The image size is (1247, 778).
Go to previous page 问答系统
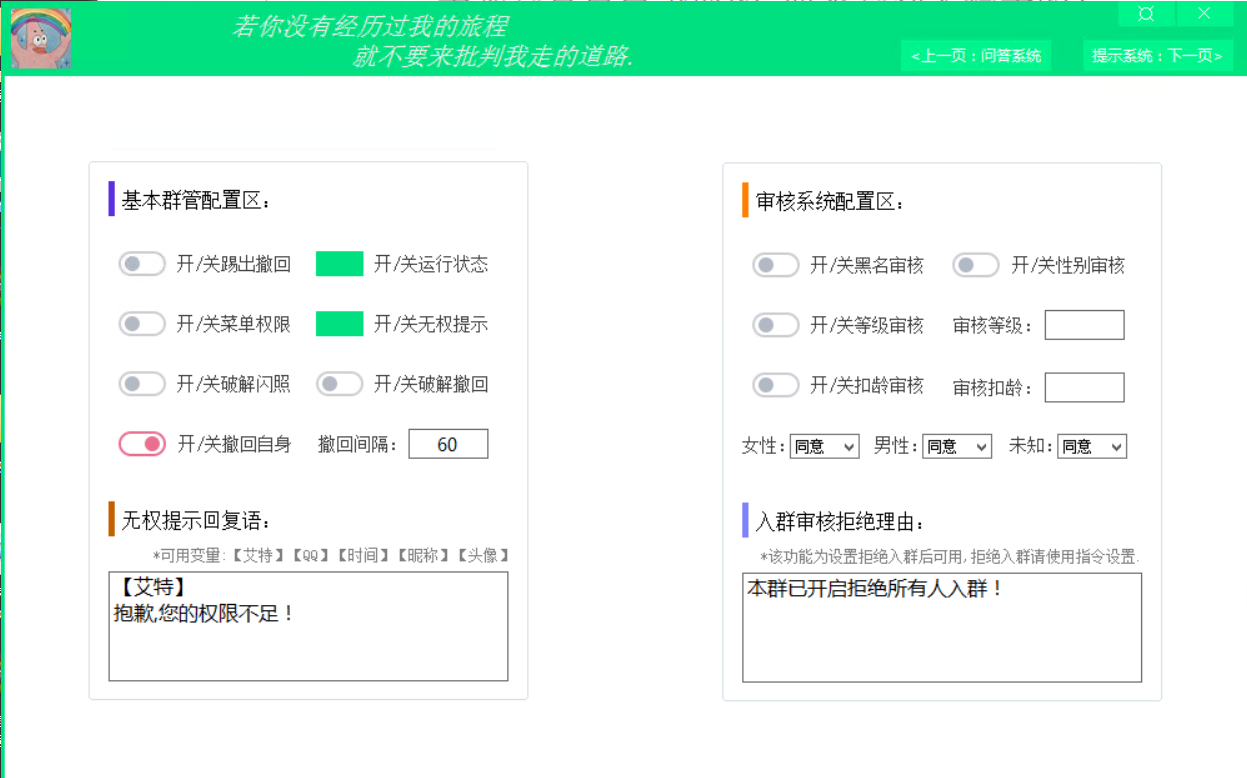[976, 56]
